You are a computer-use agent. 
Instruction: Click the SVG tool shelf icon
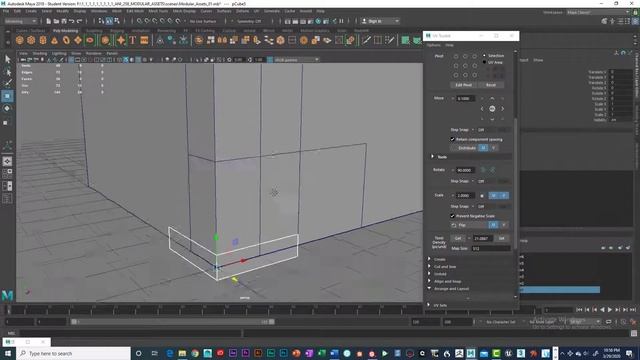144,40
